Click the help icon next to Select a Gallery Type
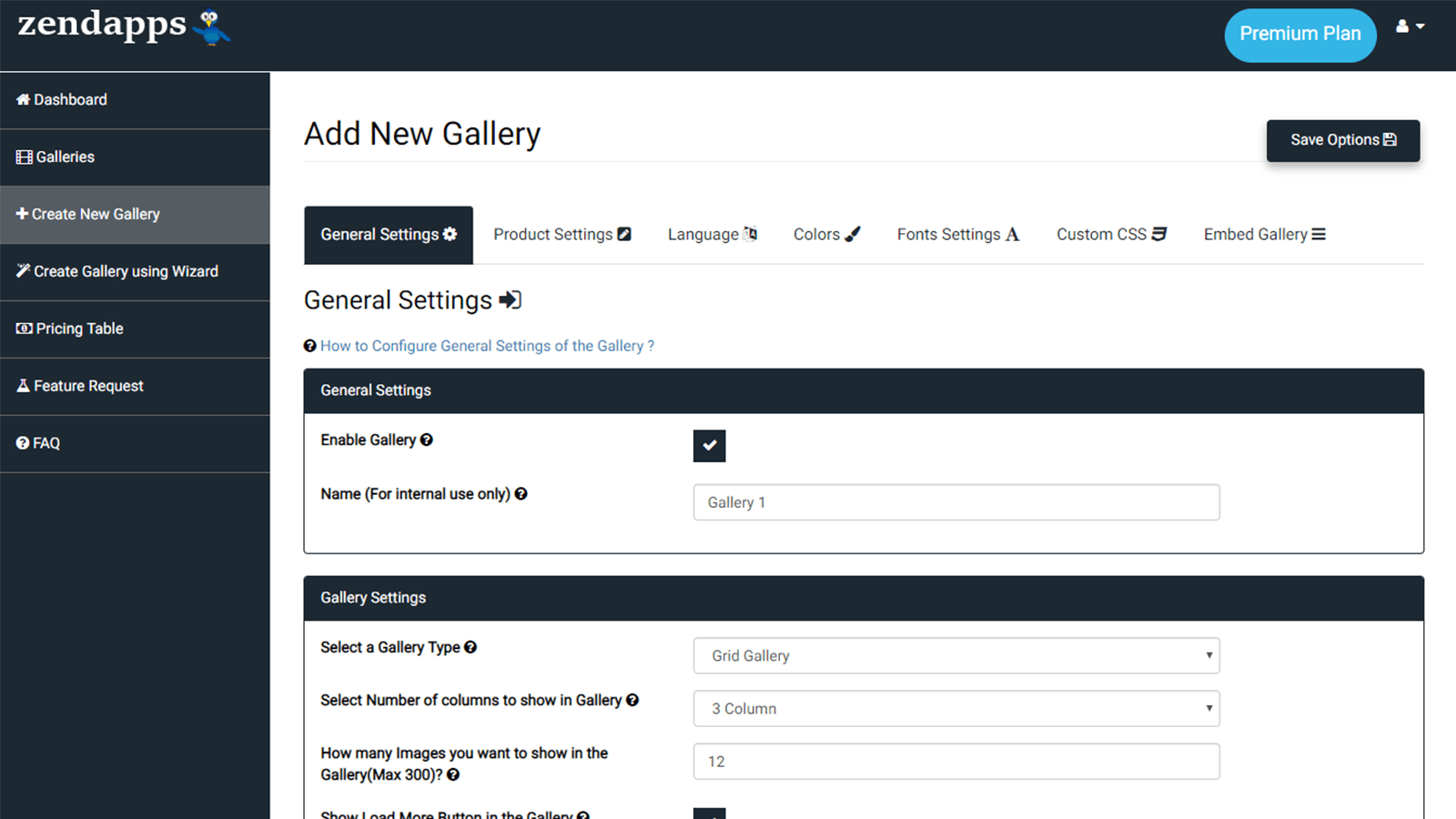The width and height of the screenshot is (1456, 819). pos(470,647)
